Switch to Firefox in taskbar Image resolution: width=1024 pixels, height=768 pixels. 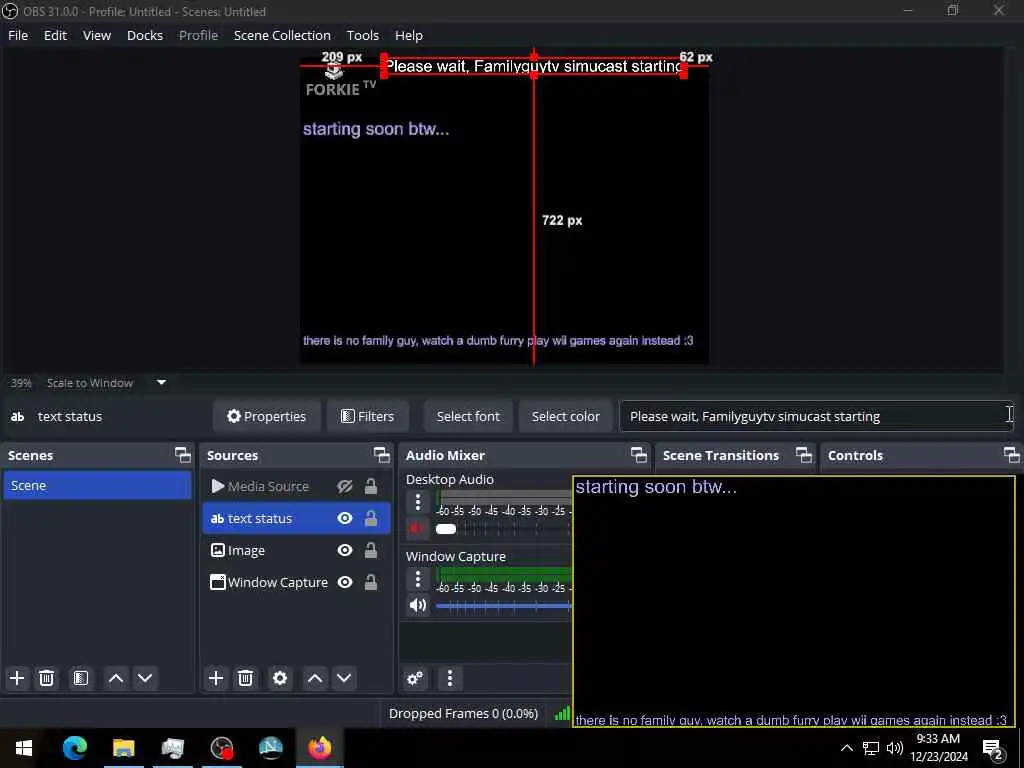(319, 748)
